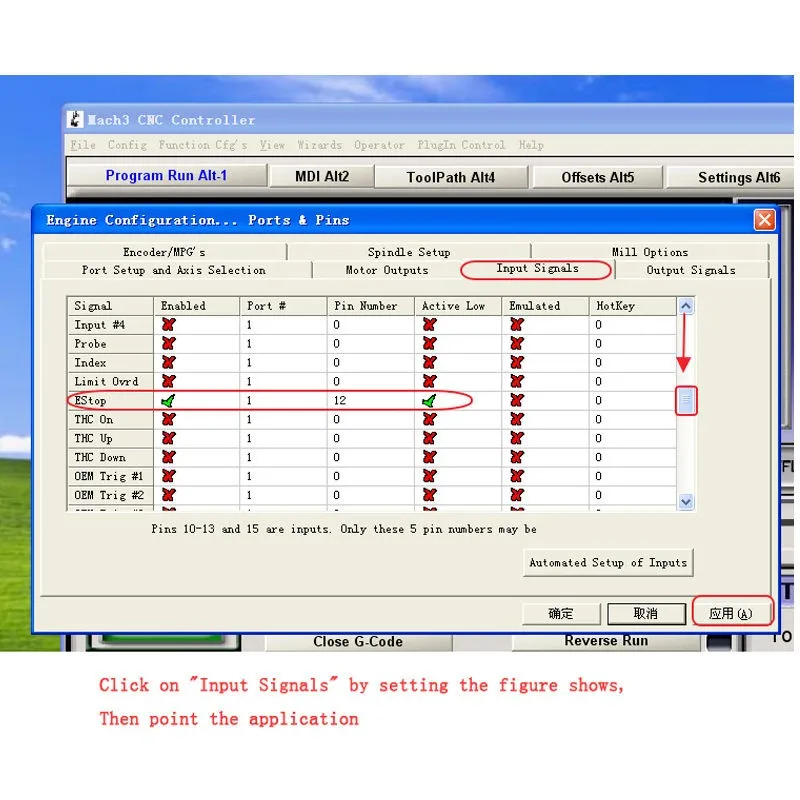Toggle Emulated mark for Limit Ovrd
The image size is (800, 800).
point(517,381)
